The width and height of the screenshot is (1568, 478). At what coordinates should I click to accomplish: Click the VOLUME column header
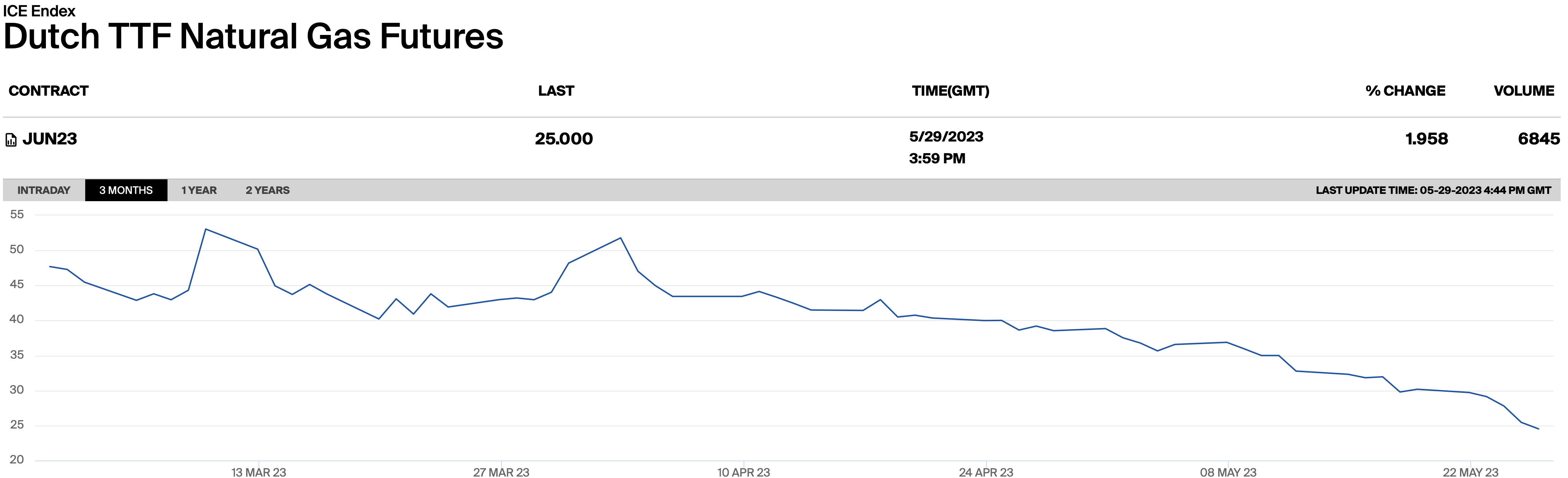1524,91
